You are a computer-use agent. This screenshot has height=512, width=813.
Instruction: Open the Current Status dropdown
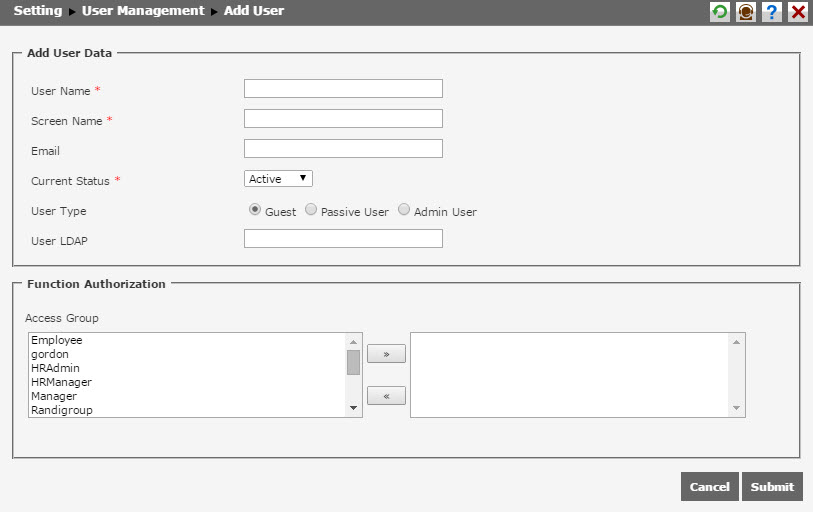click(x=278, y=178)
